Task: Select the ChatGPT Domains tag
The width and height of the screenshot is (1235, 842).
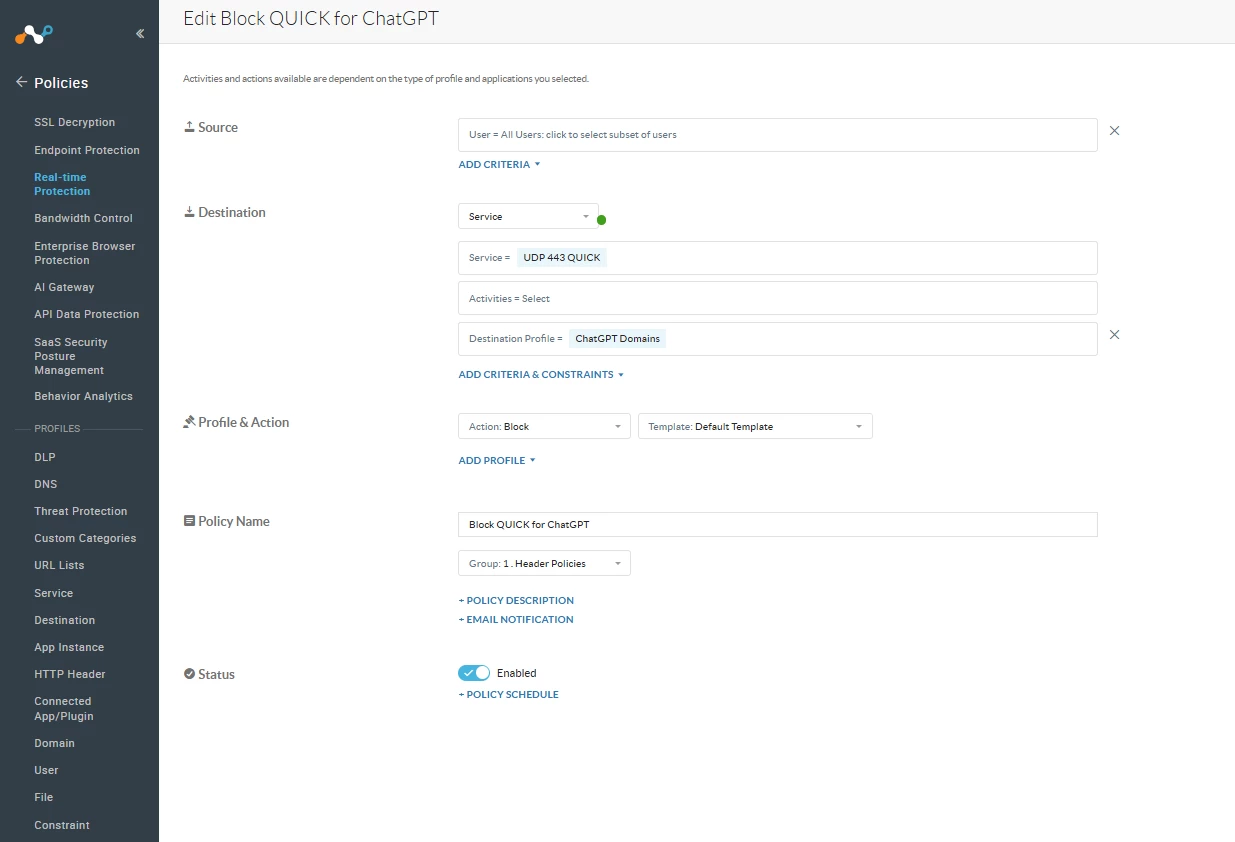Action: pyautogui.click(x=618, y=339)
